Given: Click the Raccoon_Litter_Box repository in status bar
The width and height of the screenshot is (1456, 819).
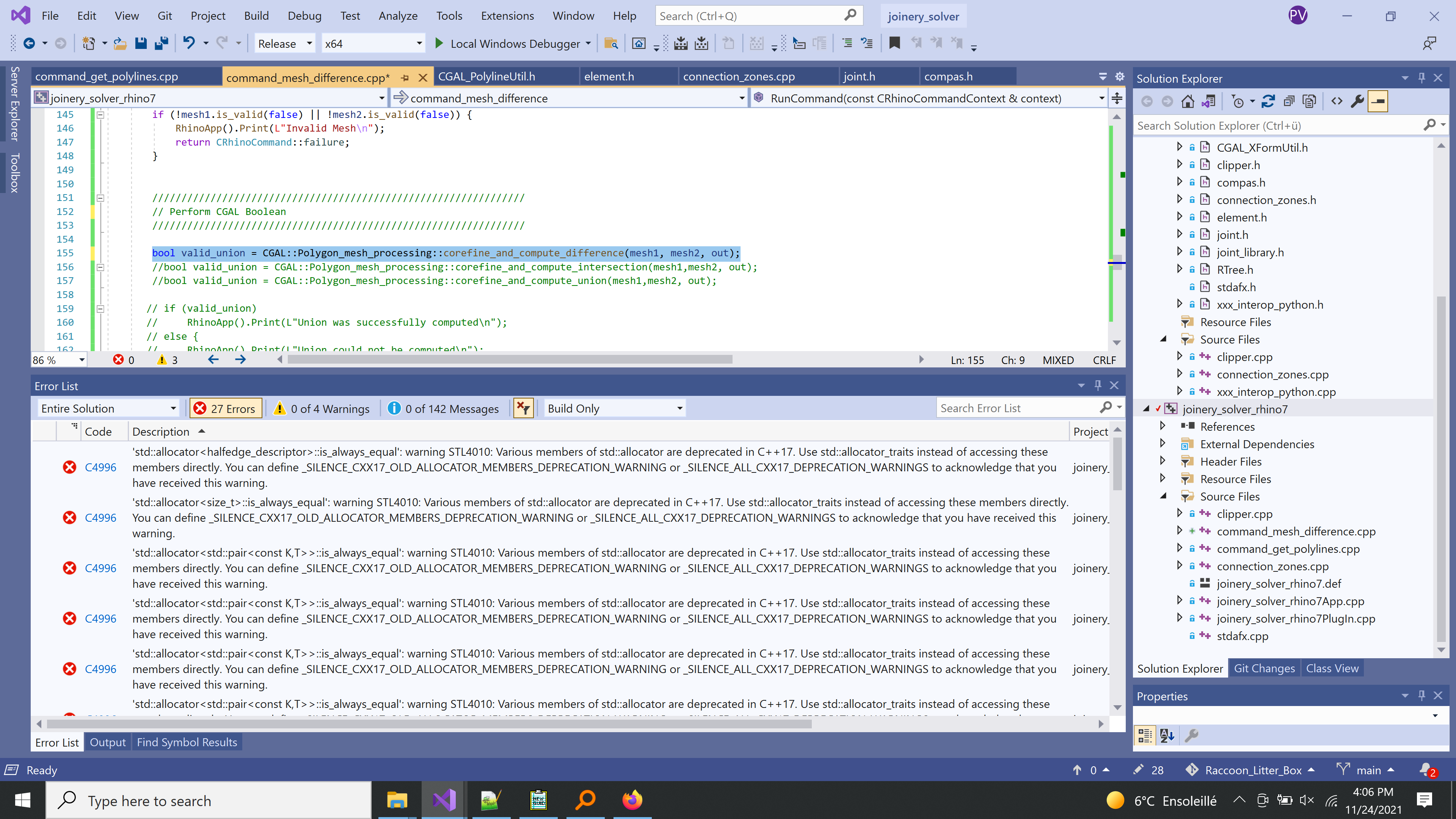Looking at the screenshot, I should pyautogui.click(x=1250, y=770).
